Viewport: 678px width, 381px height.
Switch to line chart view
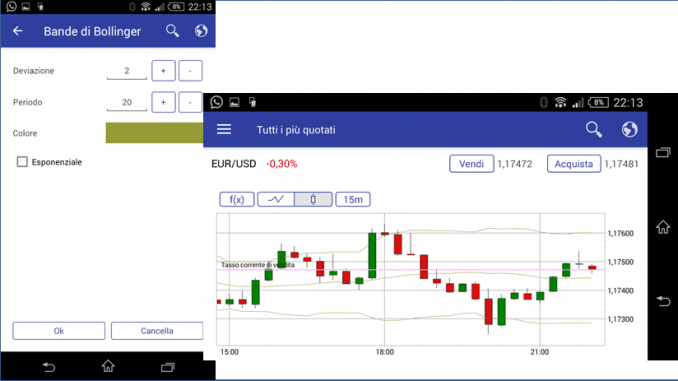276,199
